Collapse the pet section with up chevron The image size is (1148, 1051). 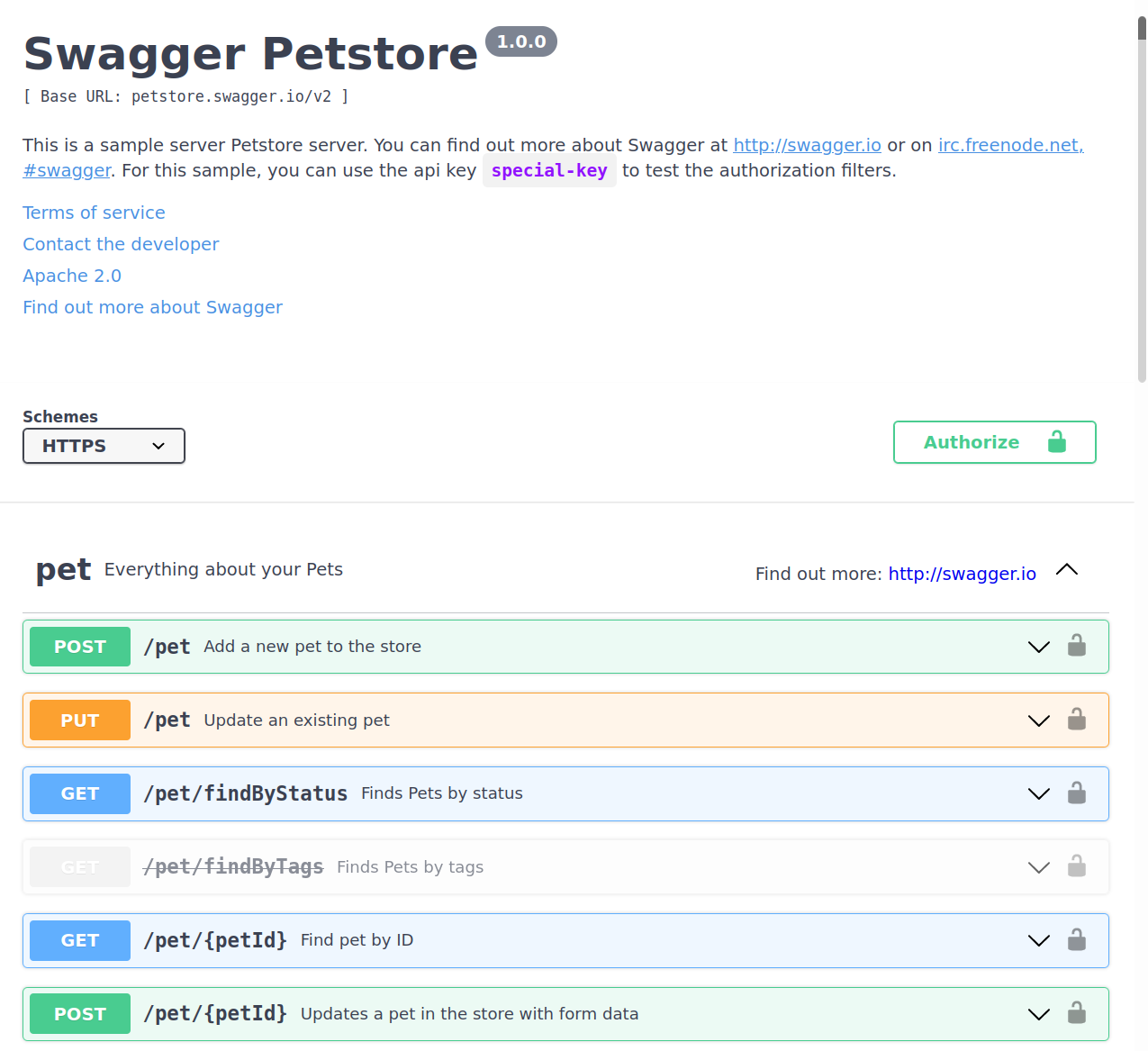coord(1067,569)
